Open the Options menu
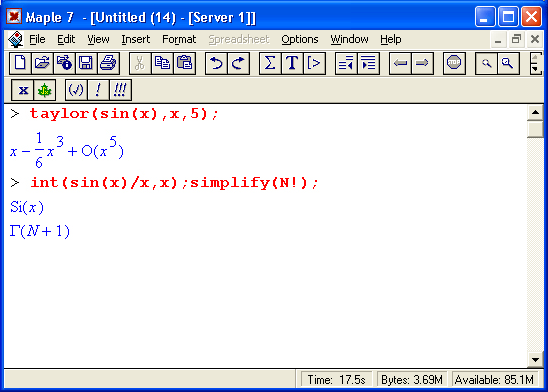The width and height of the screenshot is (548, 392). [300, 39]
